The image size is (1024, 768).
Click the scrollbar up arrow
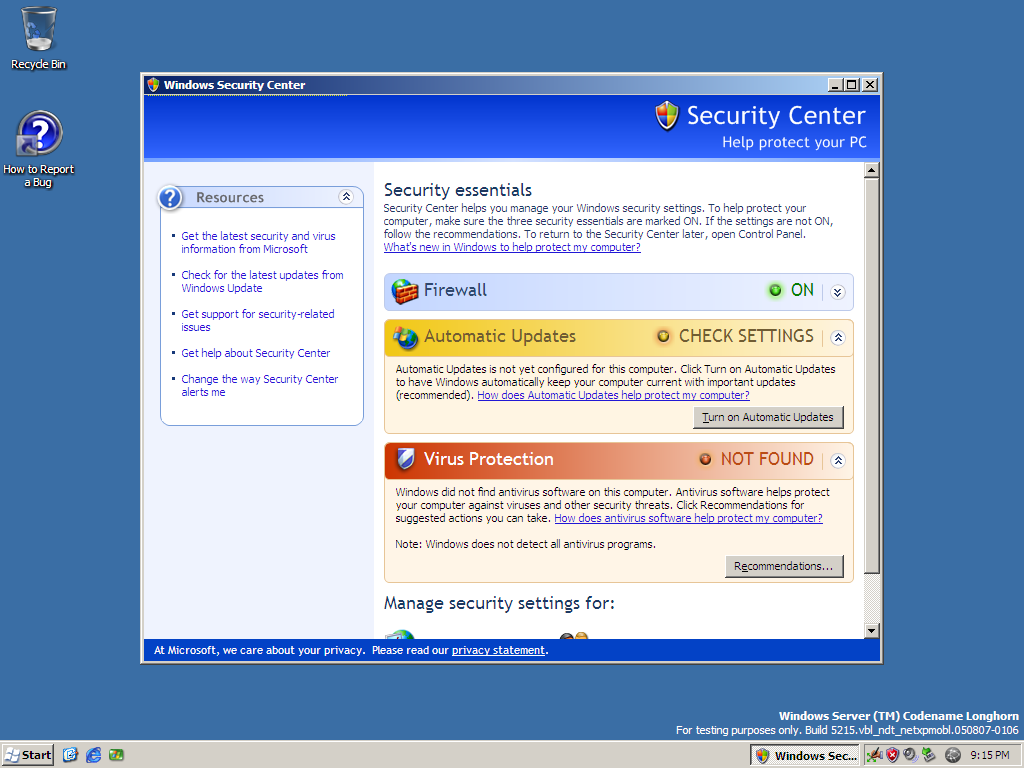[x=871, y=170]
